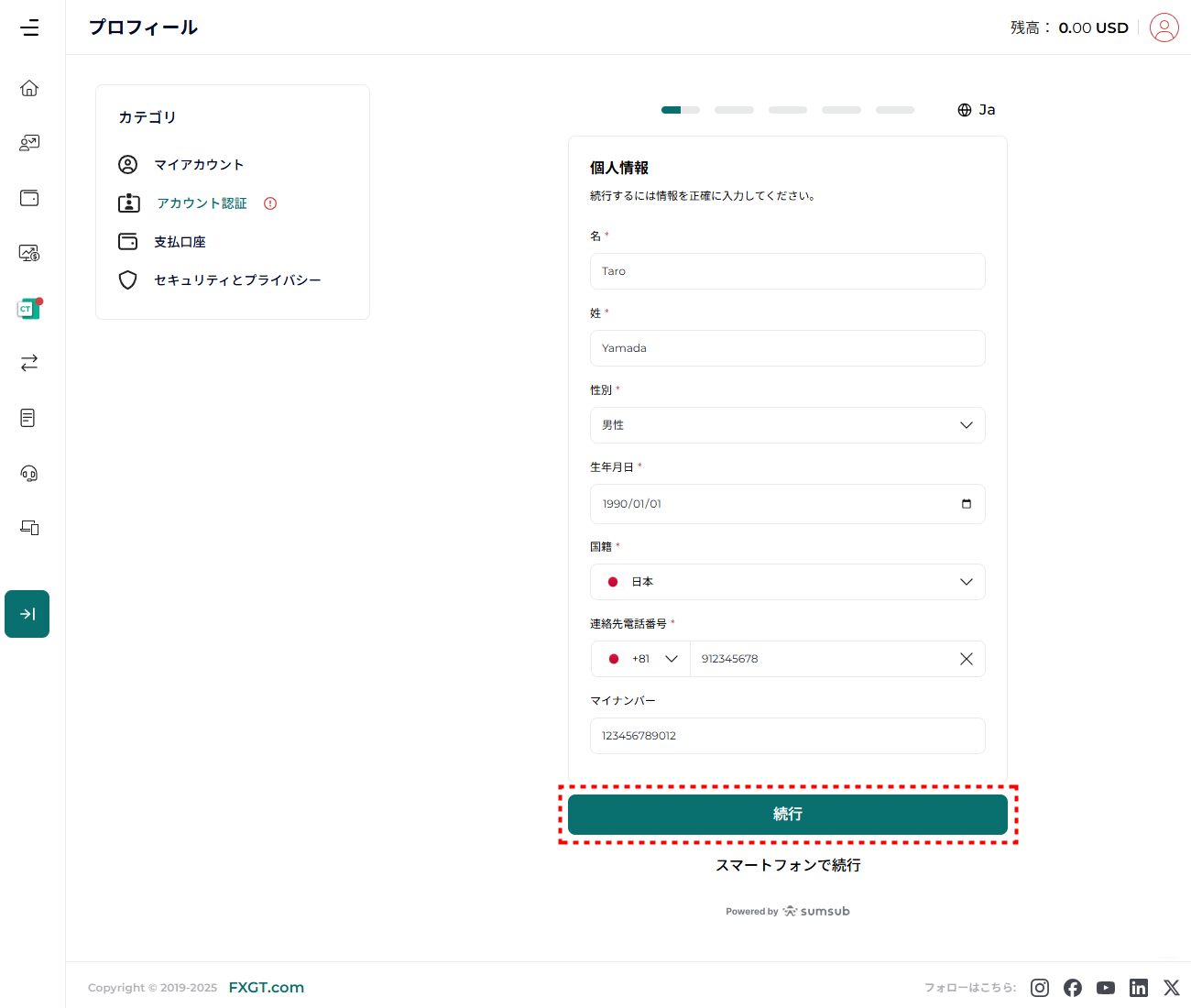Select マイアカウント in the category menu
Screen dimensions: 1191x1008
(199, 165)
